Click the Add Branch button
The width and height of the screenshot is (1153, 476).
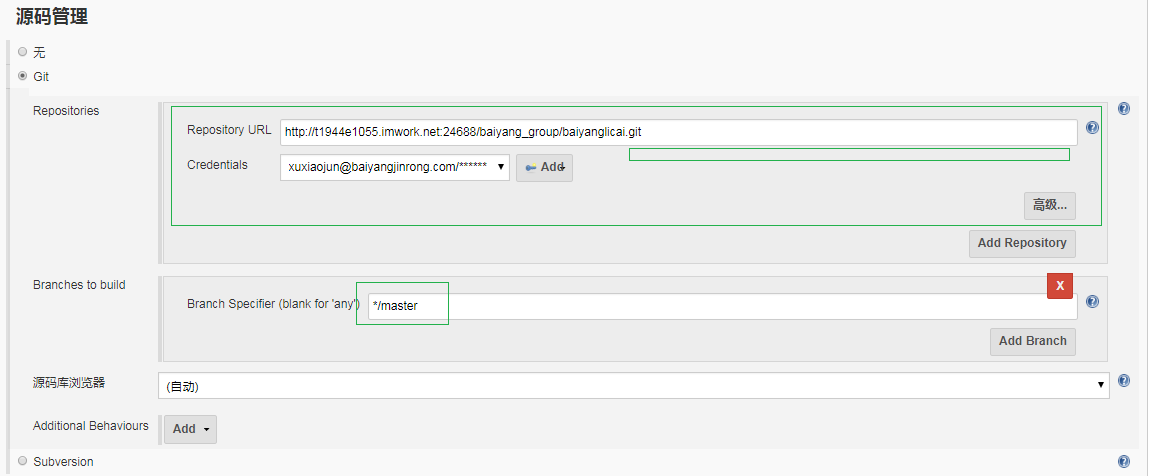[x=1033, y=341]
